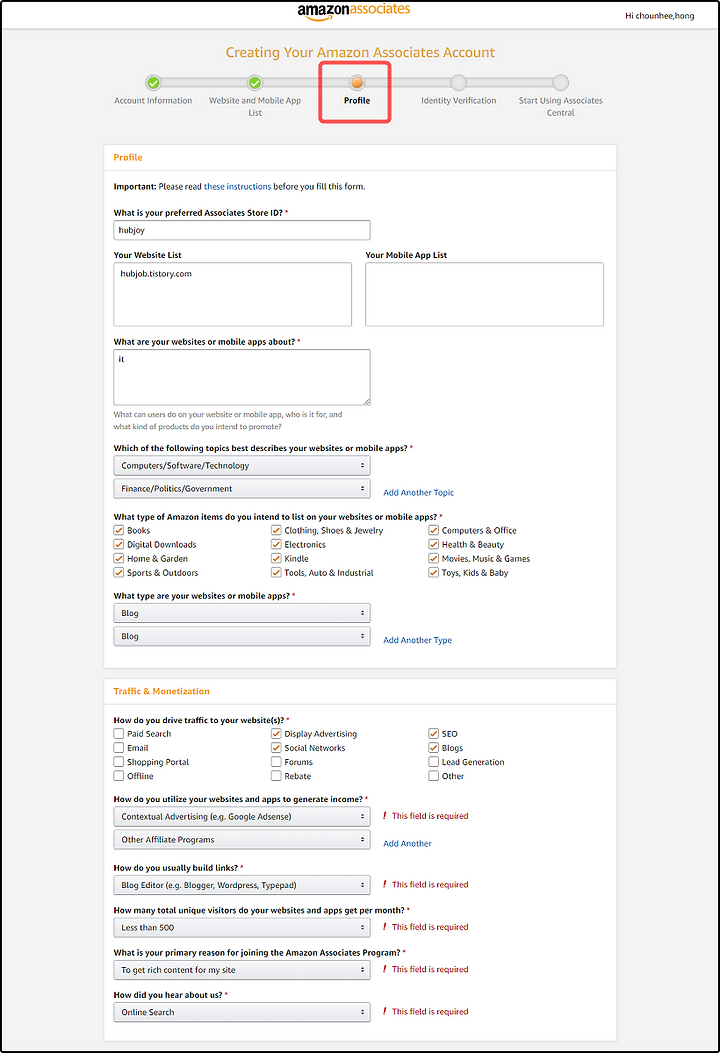The image size is (720, 1053).
Task: Open the Blog Editor links dropdown
Action: [242, 885]
